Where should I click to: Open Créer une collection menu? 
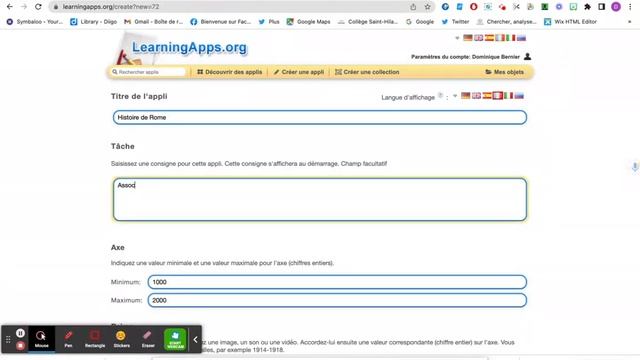367,72
